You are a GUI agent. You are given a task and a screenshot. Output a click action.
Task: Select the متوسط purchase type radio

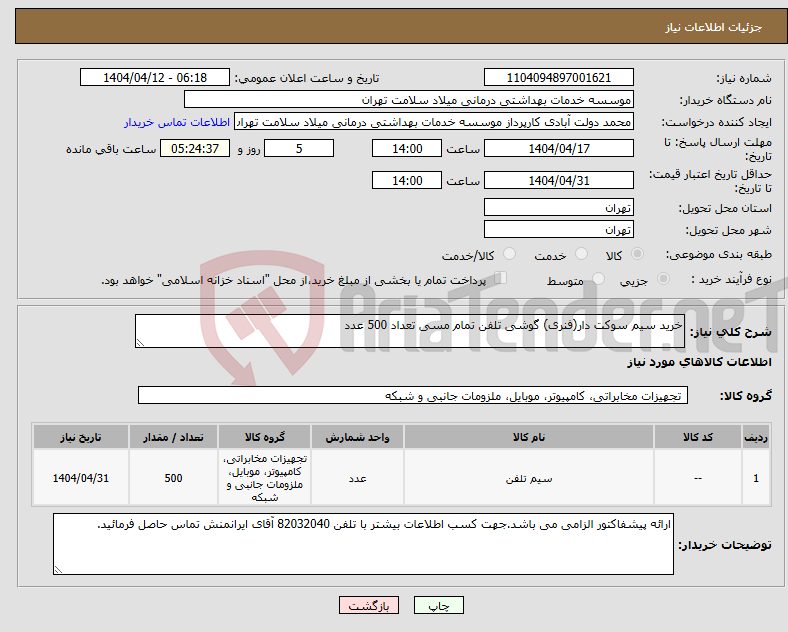point(598,278)
